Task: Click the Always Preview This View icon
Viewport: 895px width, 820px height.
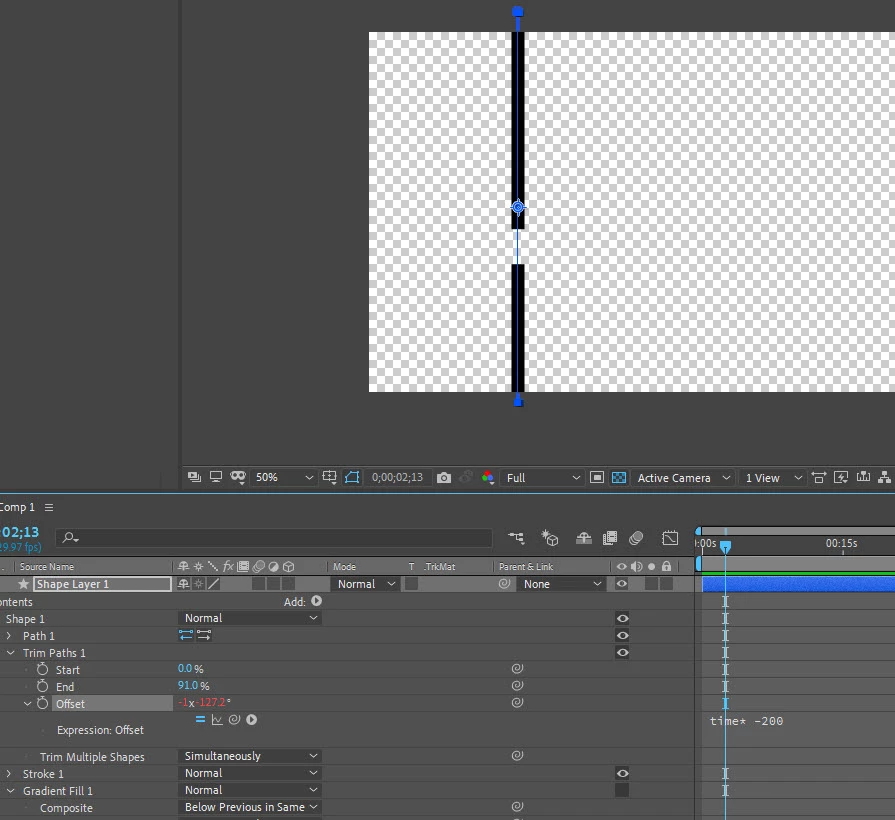Action: point(194,477)
